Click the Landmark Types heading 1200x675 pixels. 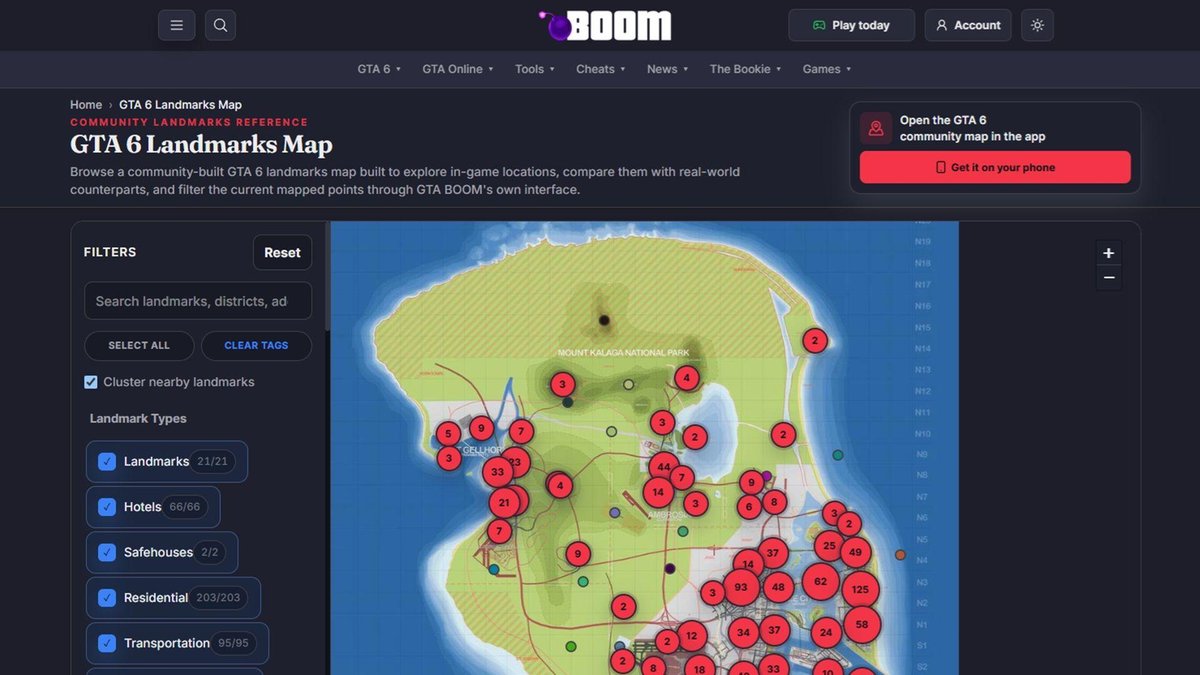coord(138,419)
